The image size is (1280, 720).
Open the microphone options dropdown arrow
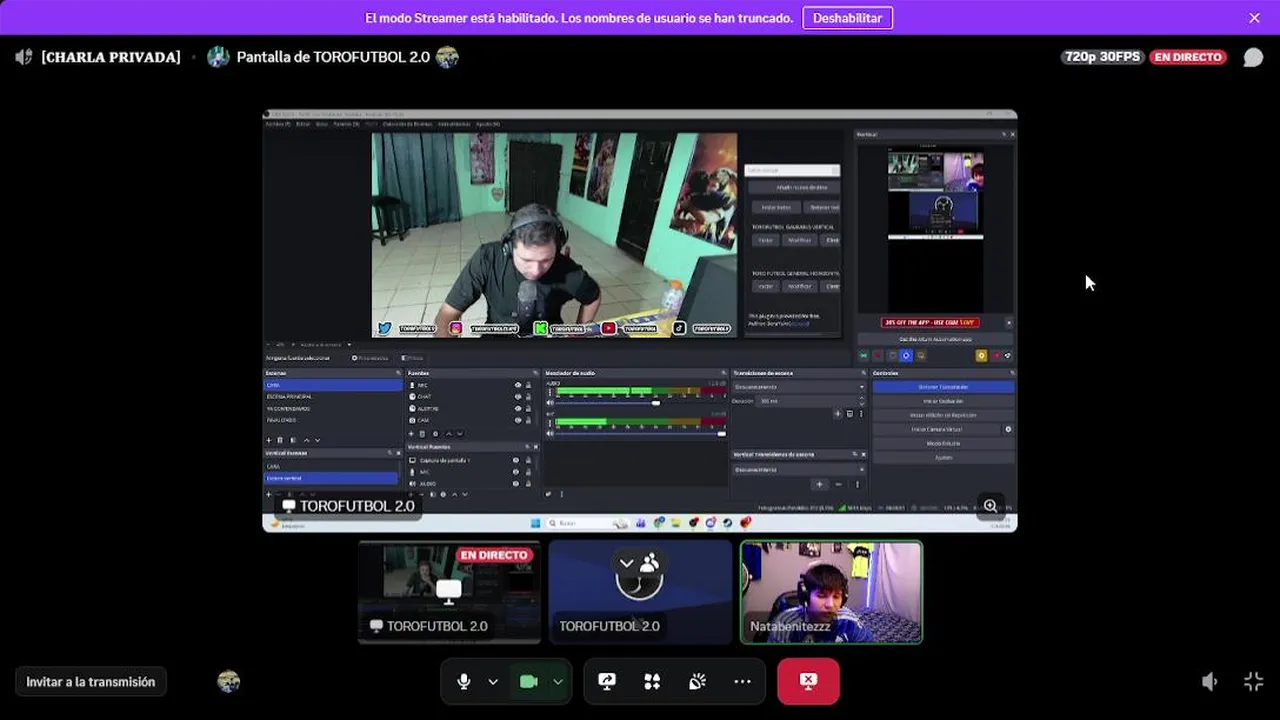coord(493,682)
